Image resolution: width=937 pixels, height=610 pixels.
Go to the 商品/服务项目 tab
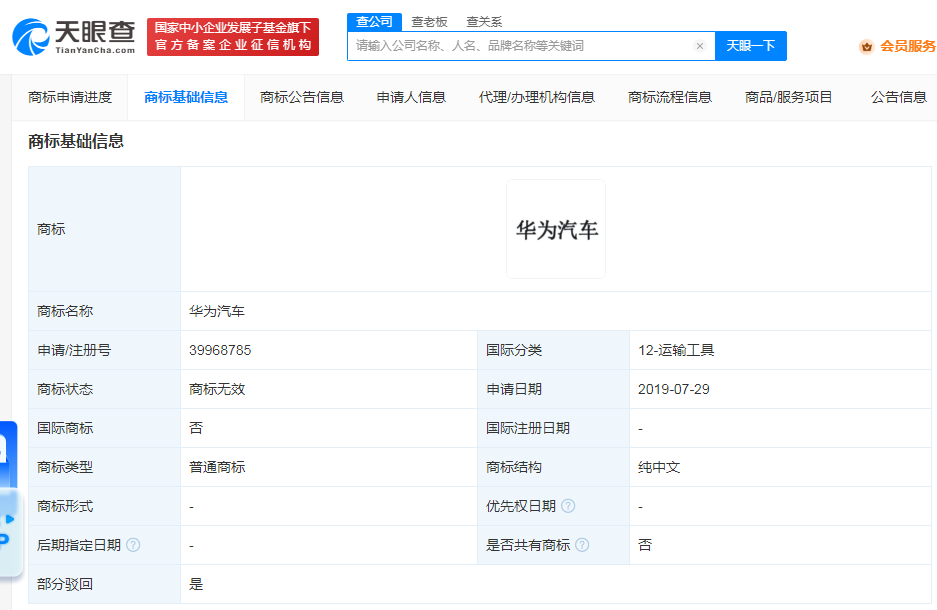[788, 97]
